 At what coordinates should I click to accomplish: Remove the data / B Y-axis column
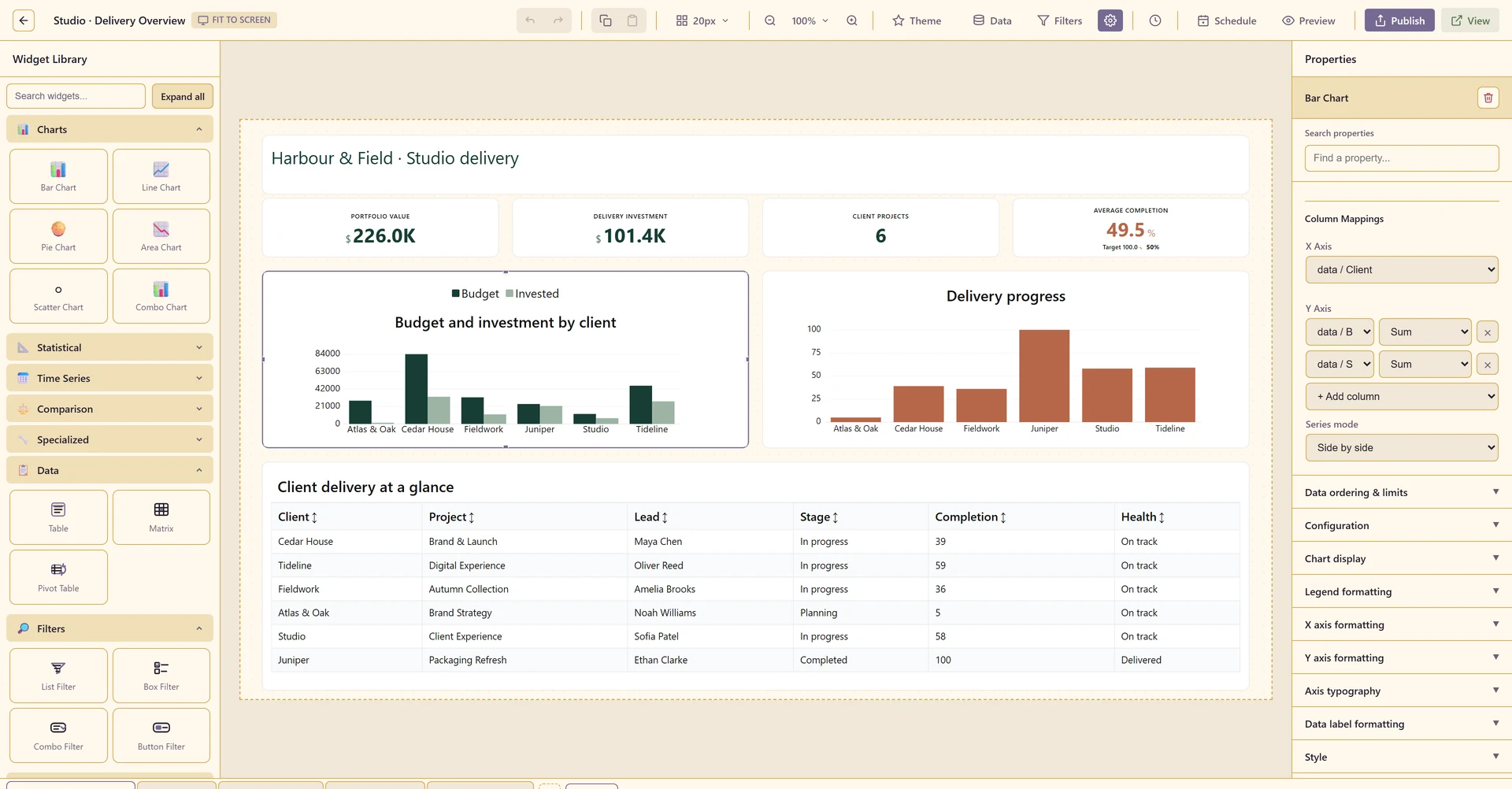[1488, 332]
